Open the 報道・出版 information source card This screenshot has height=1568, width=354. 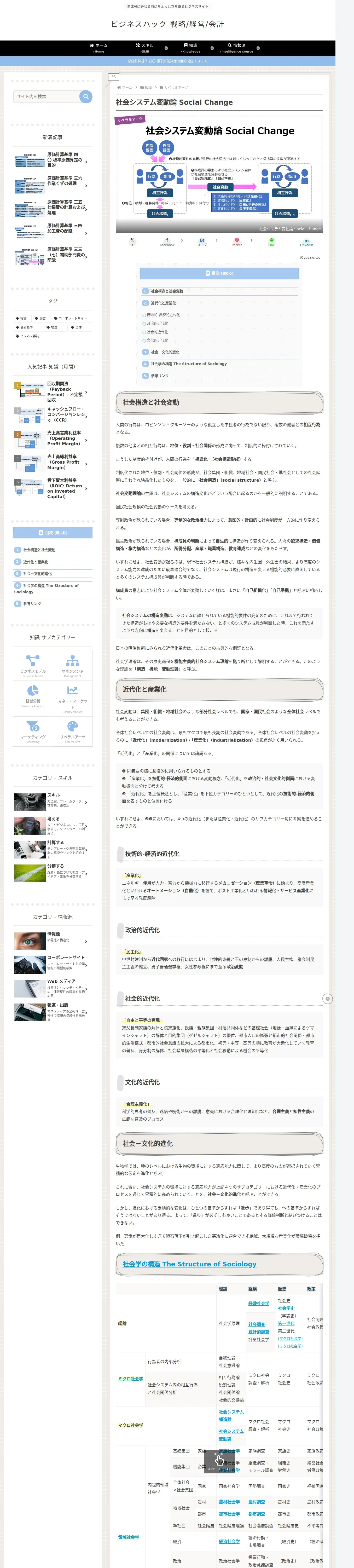tap(53, 1012)
